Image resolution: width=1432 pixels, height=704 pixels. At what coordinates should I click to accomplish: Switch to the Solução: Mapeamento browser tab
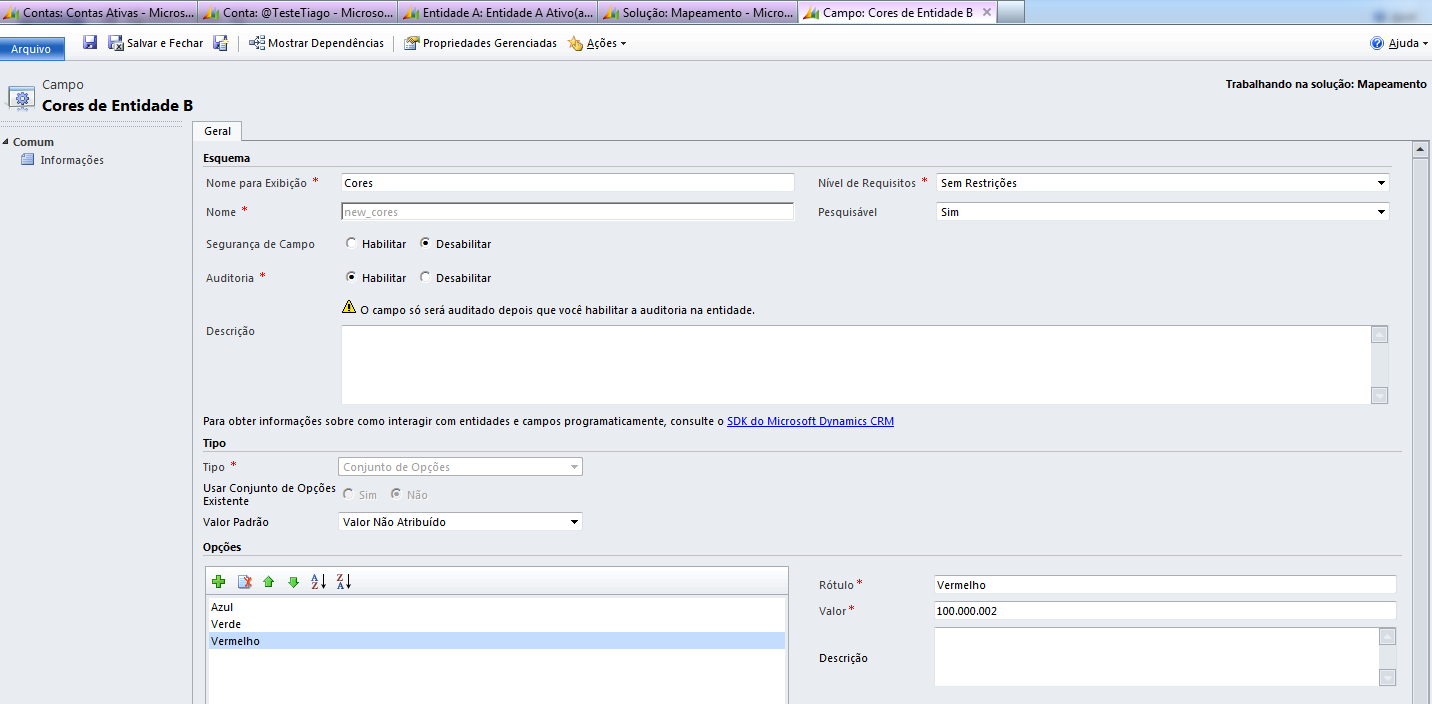click(697, 13)
